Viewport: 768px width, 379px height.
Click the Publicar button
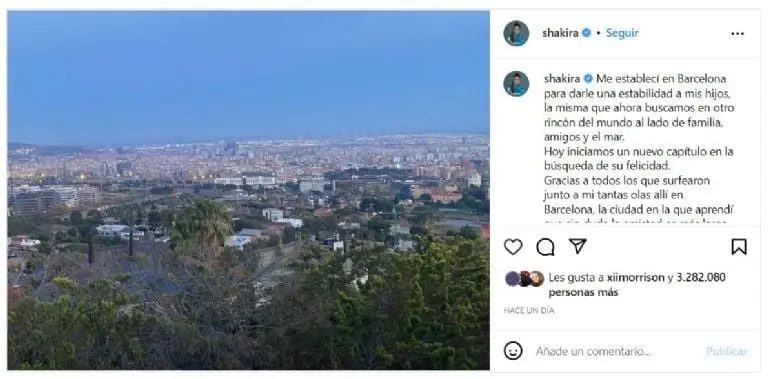727,351
